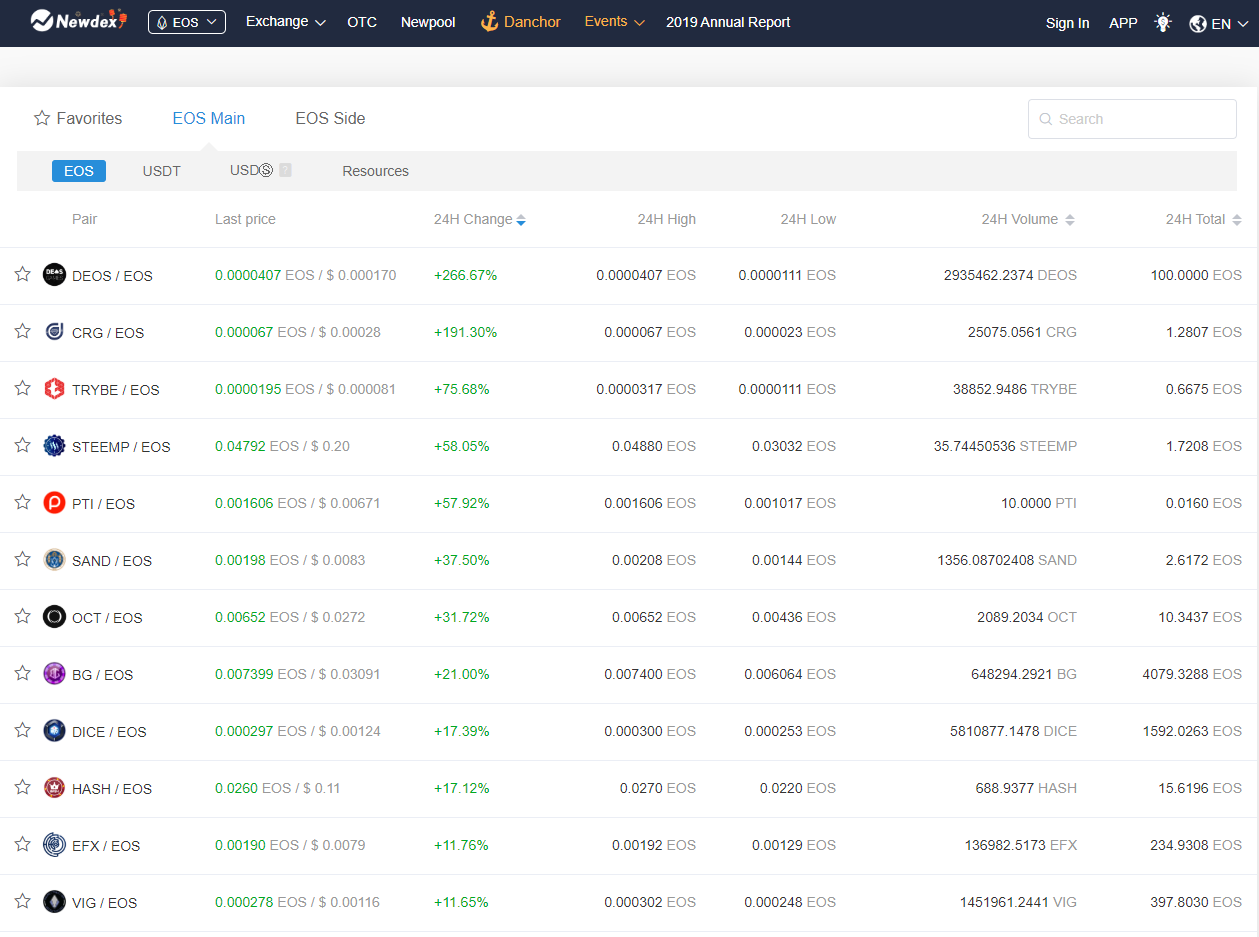Favorite the STEEMP / EOS pair star
This screenshot has height=937, width=1259.
(22, 445)
